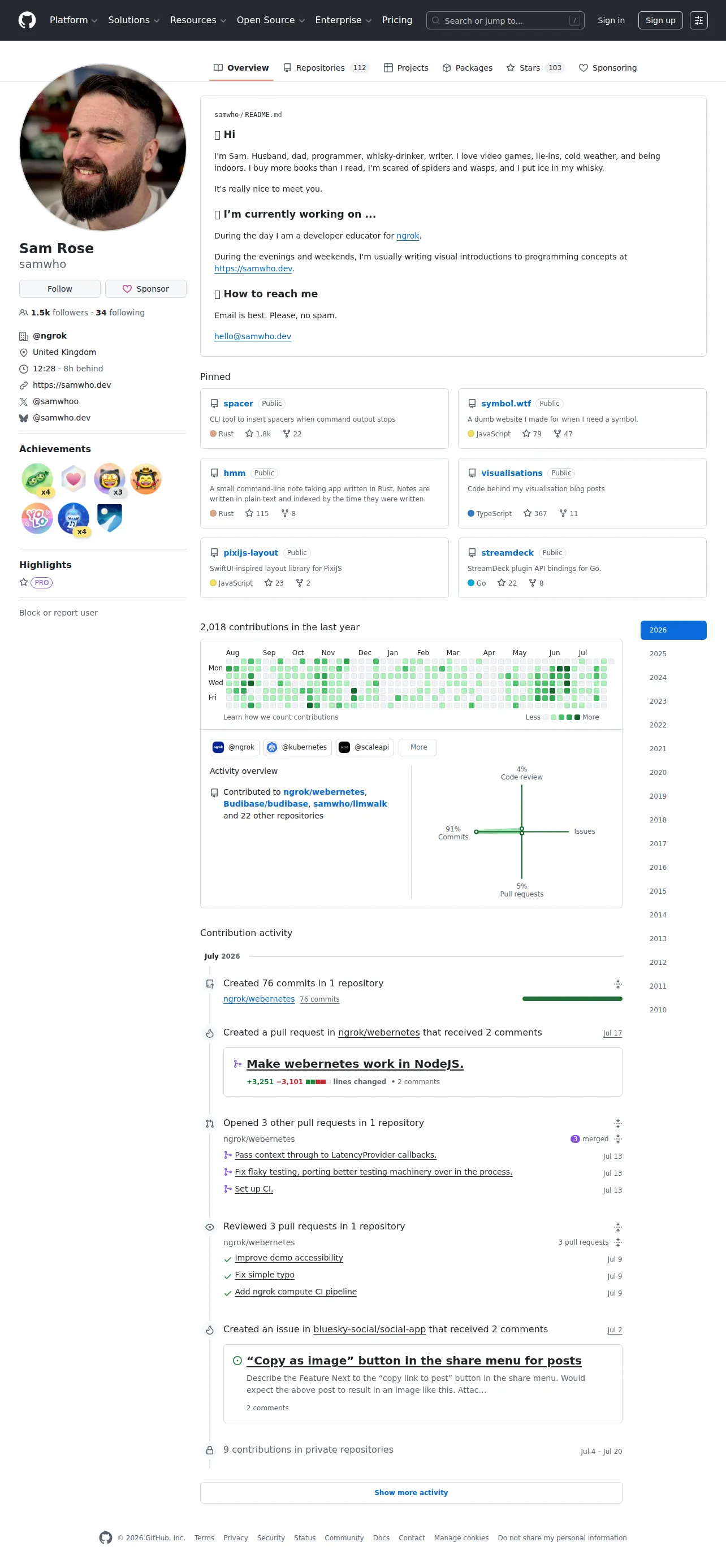Open Sam Rose's profile avatar image

click(103, 148)
